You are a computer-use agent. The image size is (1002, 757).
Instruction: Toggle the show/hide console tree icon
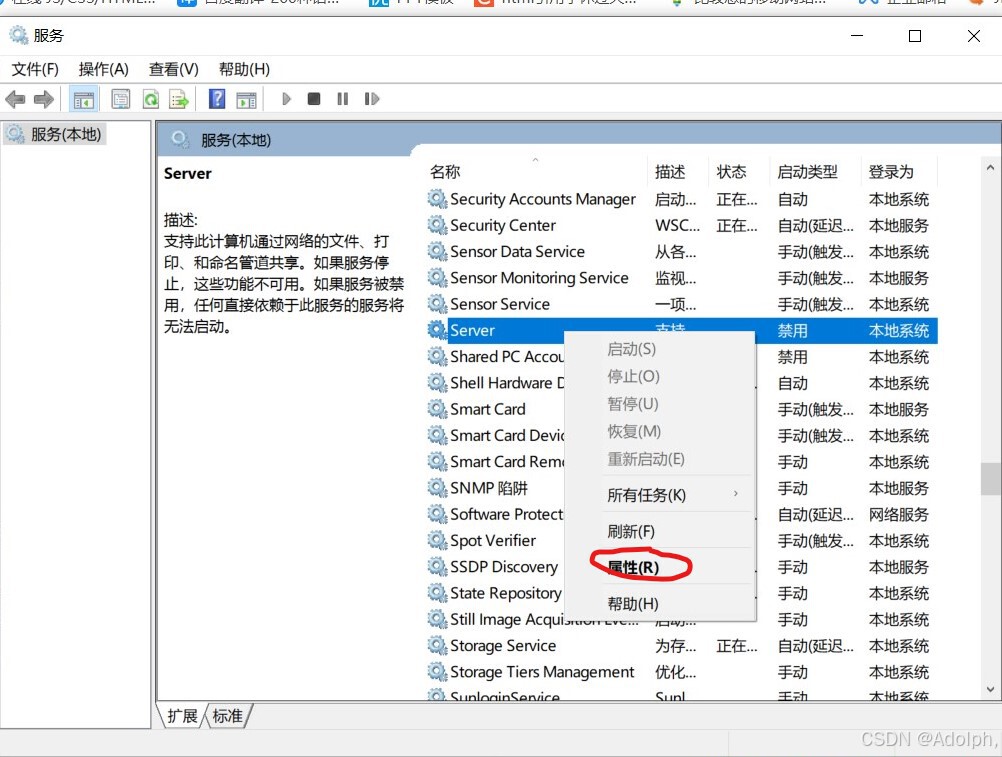pos(84,99)
